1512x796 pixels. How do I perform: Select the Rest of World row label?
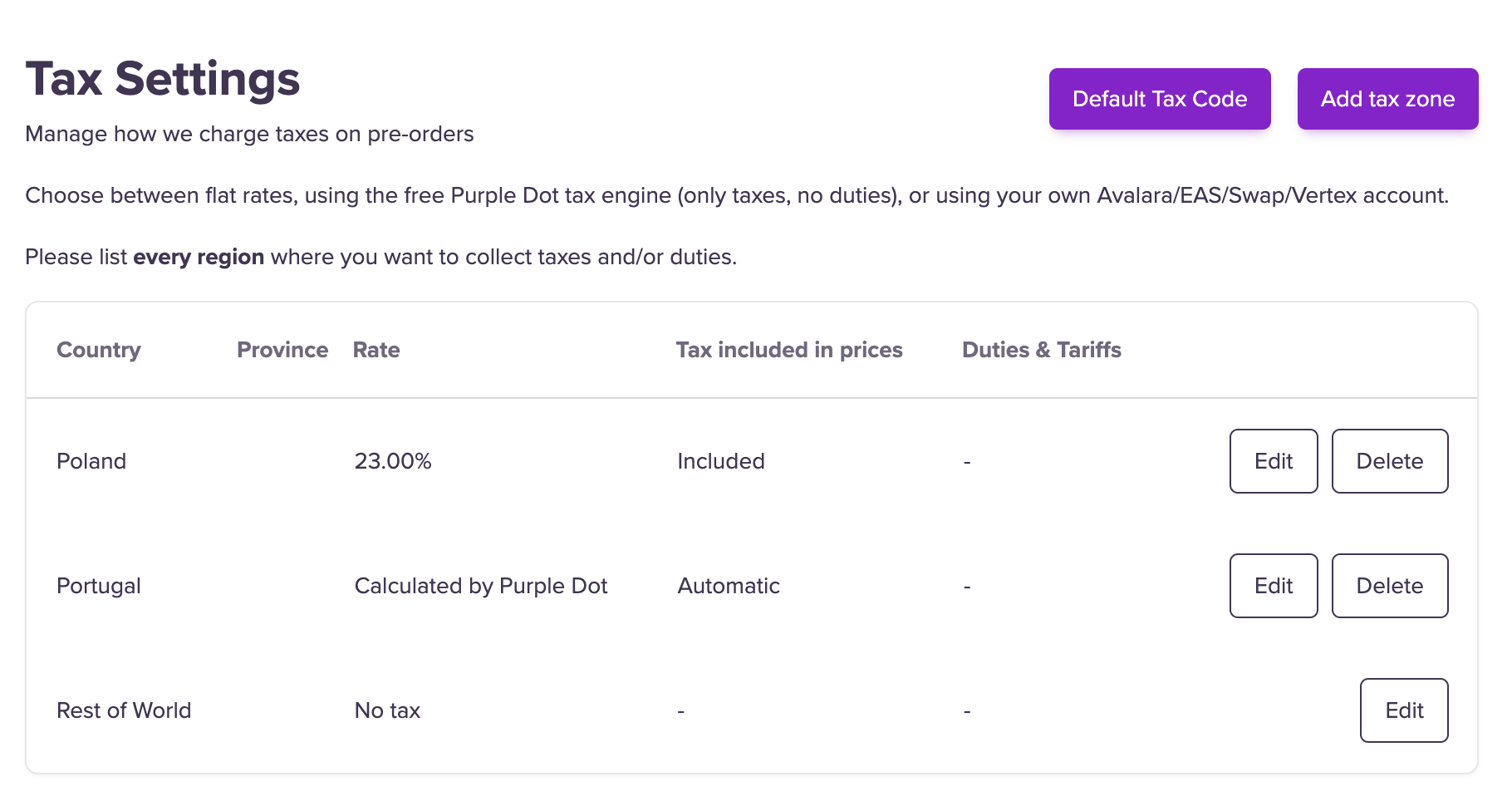pyautogui.click(x=124, y=710)
